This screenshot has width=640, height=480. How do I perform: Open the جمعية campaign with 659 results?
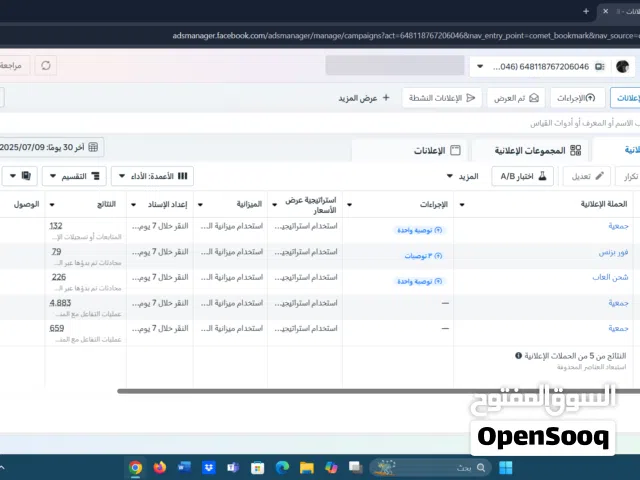click(618, 329)
